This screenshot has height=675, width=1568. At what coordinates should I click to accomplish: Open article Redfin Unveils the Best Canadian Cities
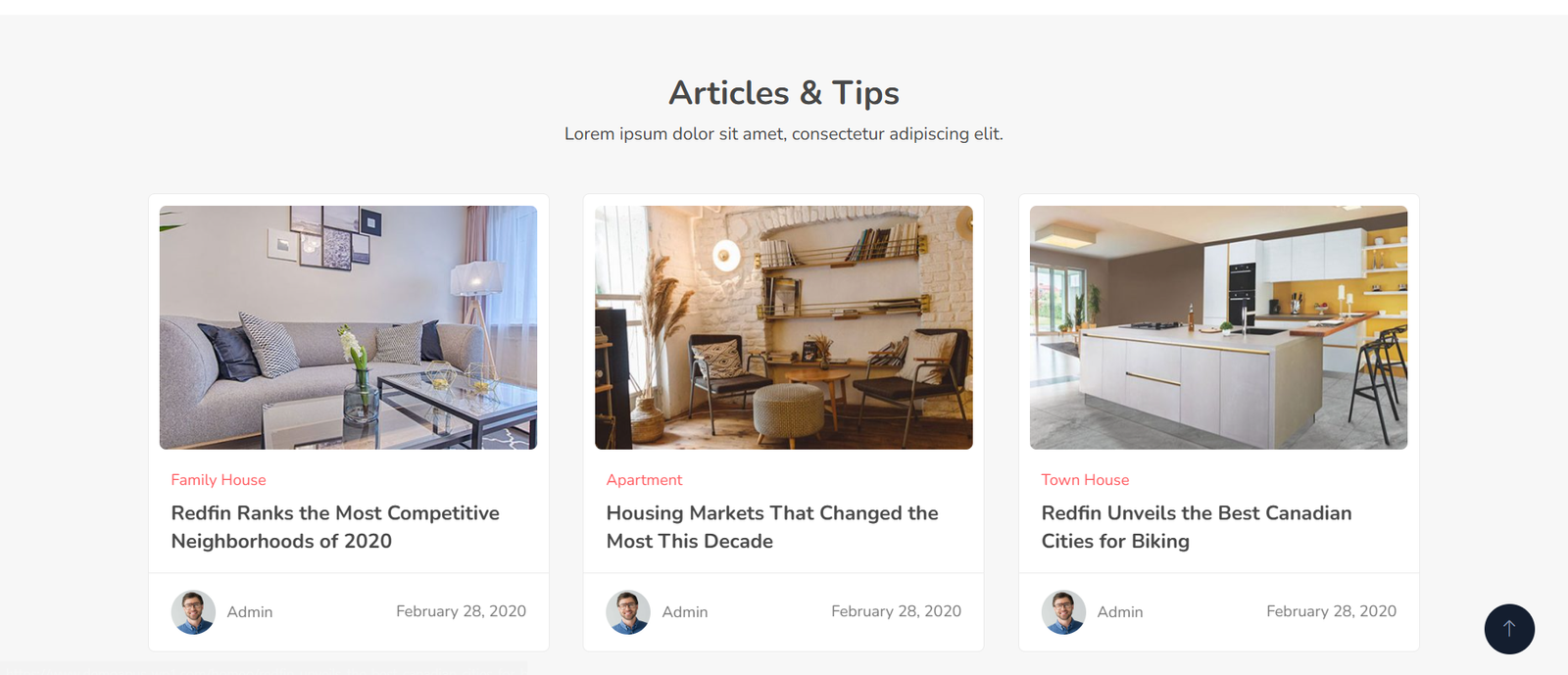click(x=1197, y=527)
